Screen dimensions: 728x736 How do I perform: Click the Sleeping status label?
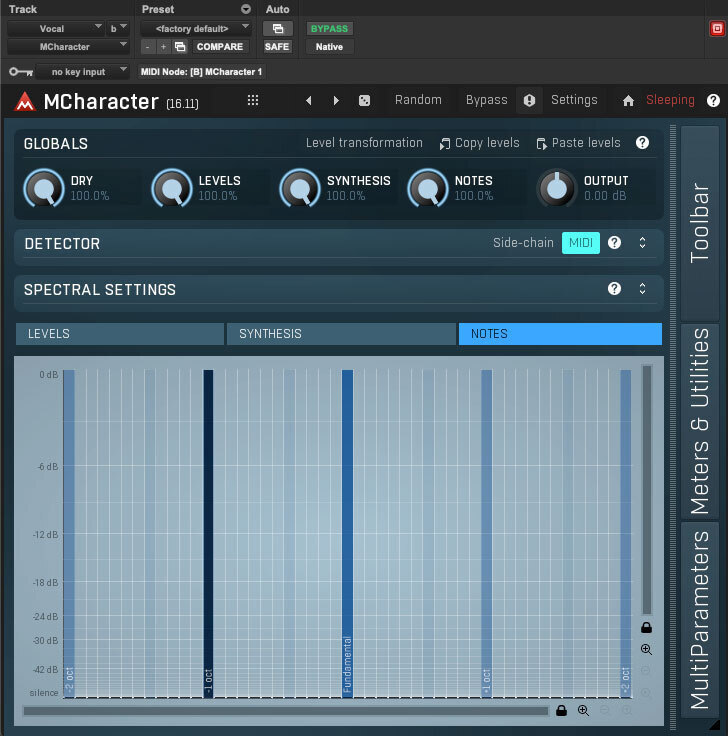point(670,100)
